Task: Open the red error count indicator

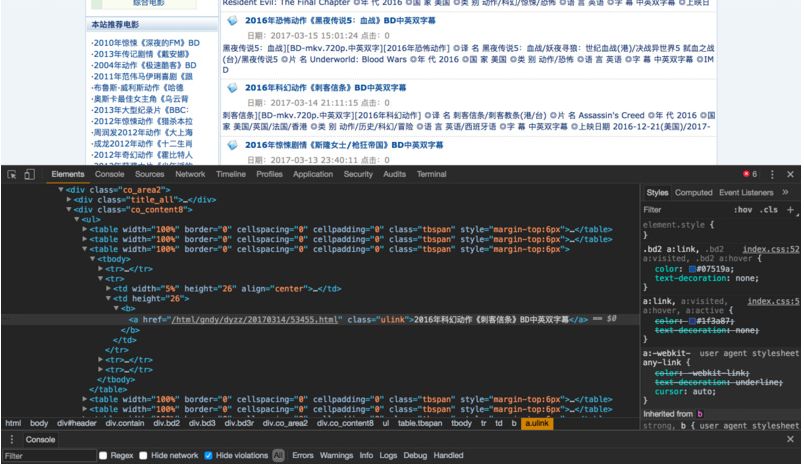Action: point(750,174)
